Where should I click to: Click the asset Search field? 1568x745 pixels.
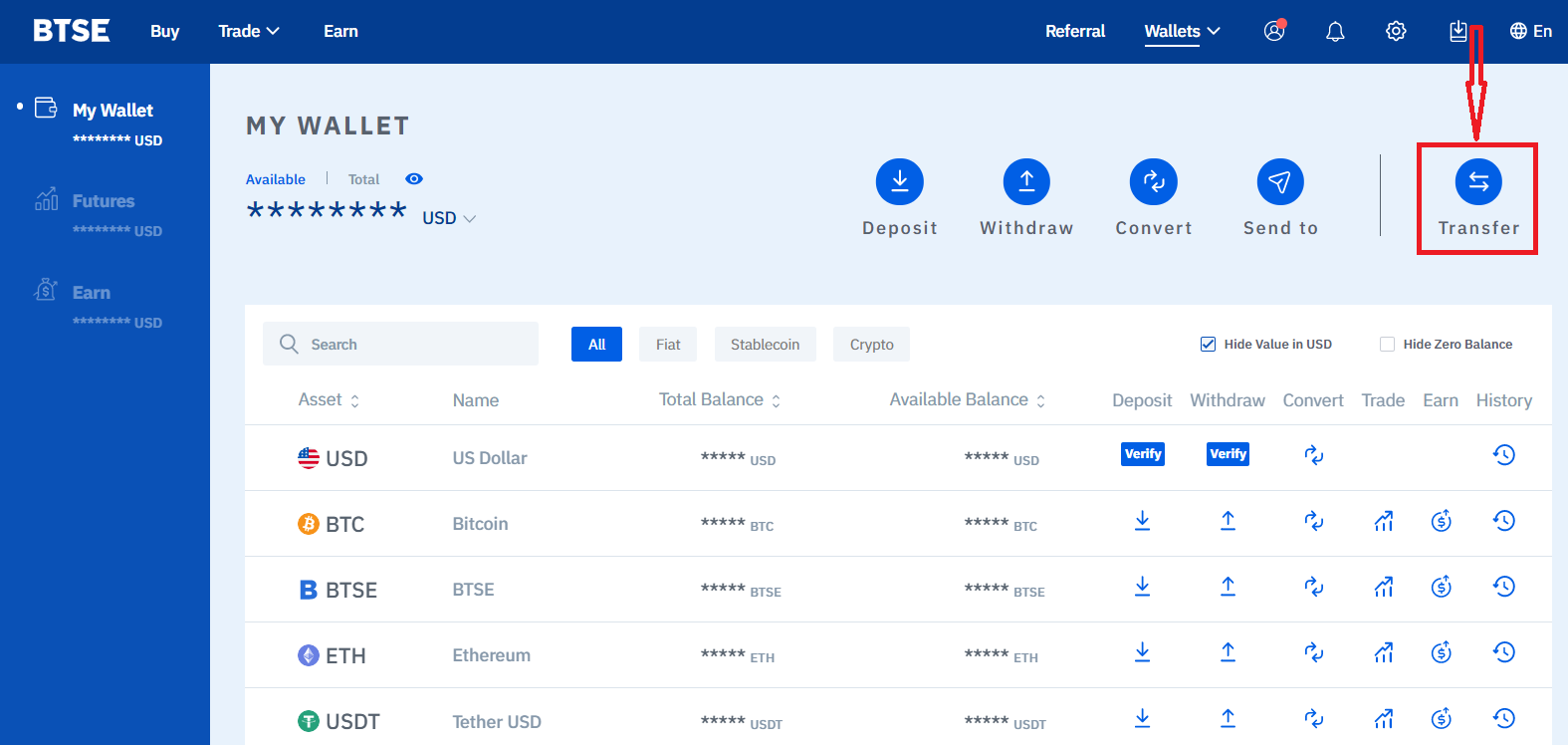[x=400, y=345]
